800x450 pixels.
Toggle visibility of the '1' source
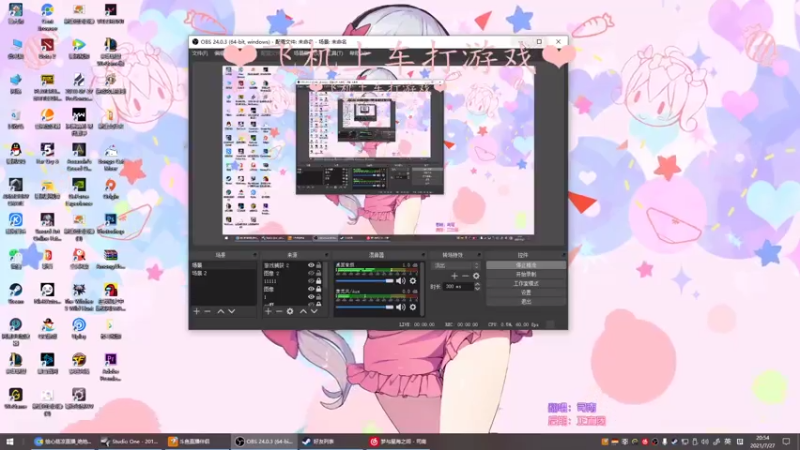(311, 296)
